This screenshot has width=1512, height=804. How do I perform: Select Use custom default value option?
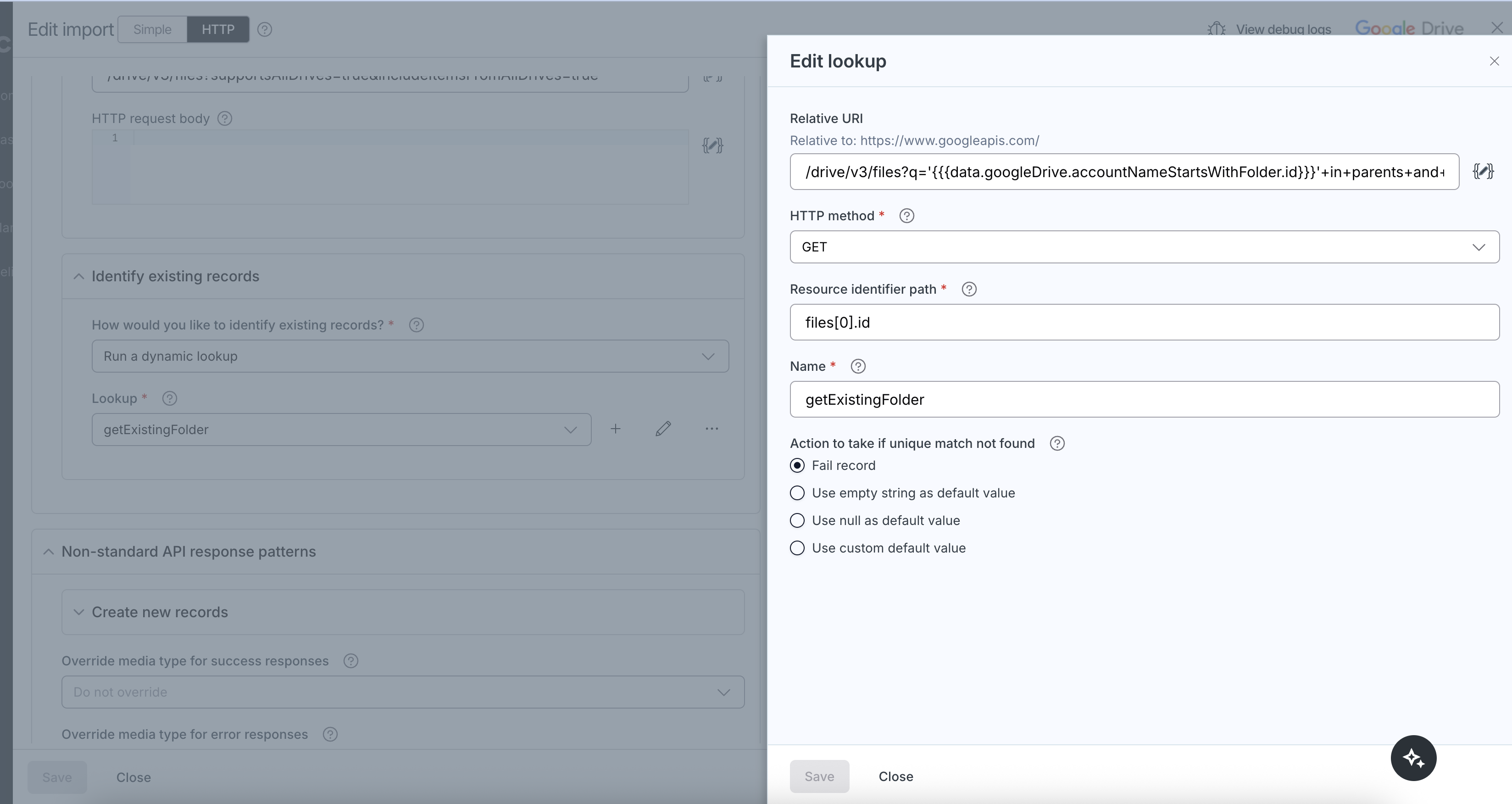797,548
